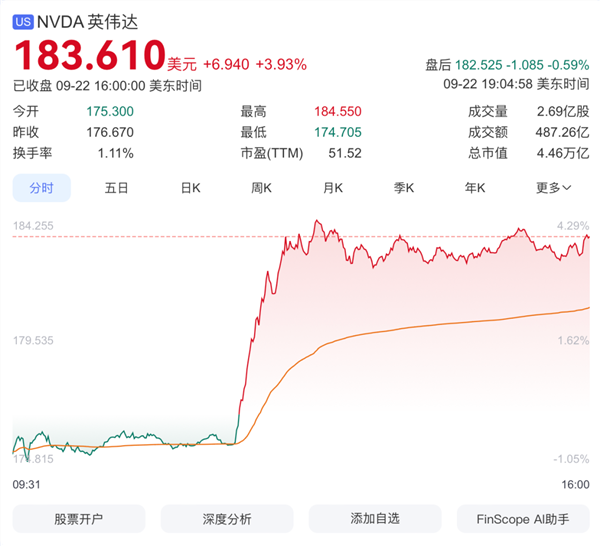Click the chart percent label 4.29%

click(x=573, y=226)
